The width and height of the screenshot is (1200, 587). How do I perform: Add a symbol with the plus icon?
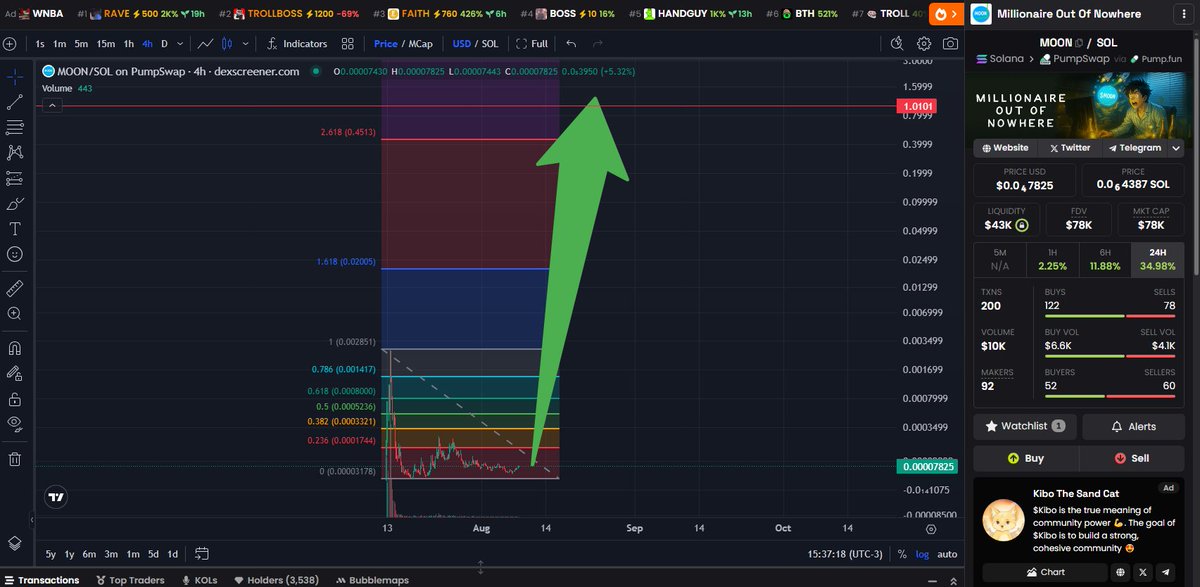tap(10, 44)
